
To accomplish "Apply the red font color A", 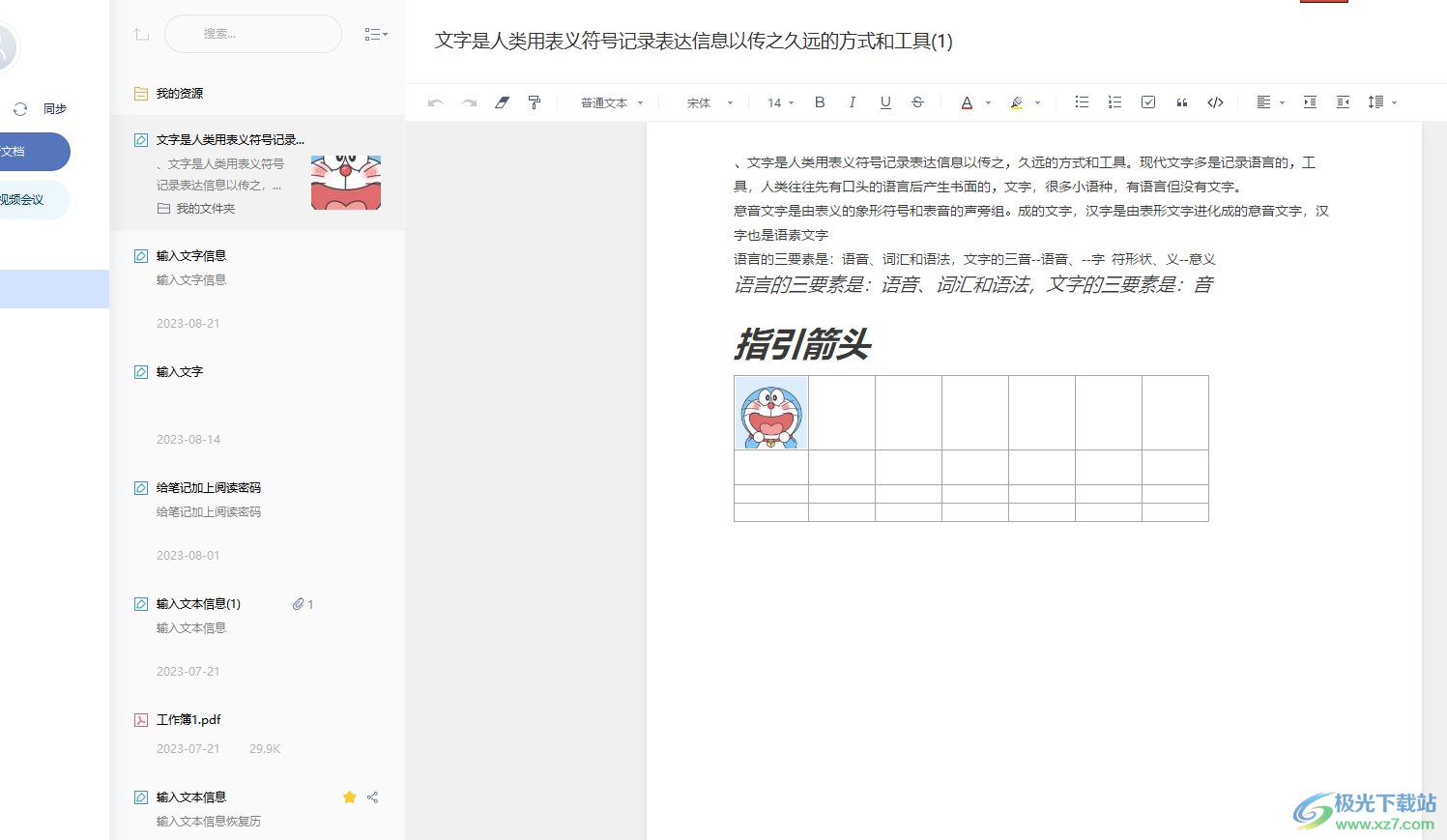I will point(967,102).
